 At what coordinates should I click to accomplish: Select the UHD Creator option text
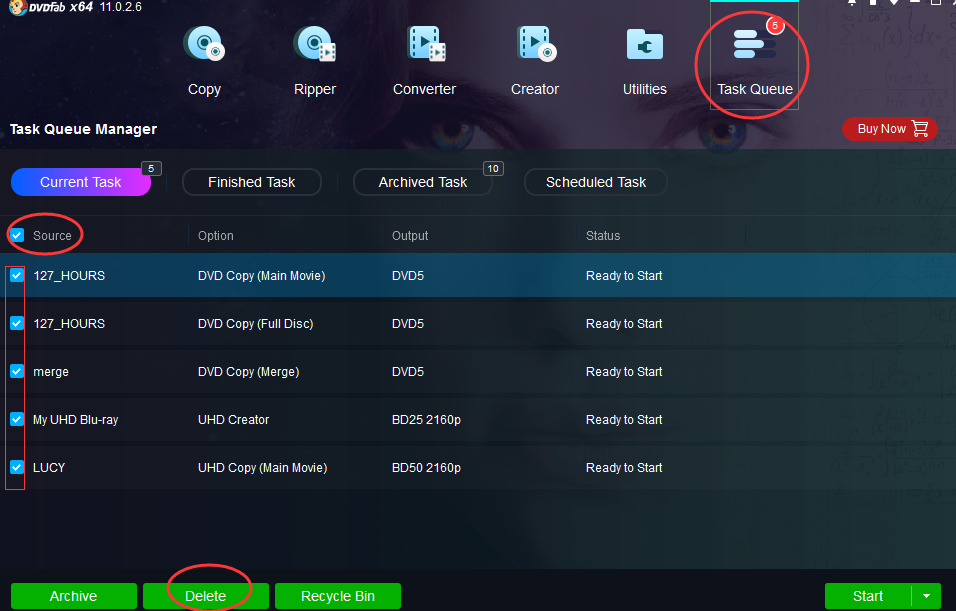[234, 420]
